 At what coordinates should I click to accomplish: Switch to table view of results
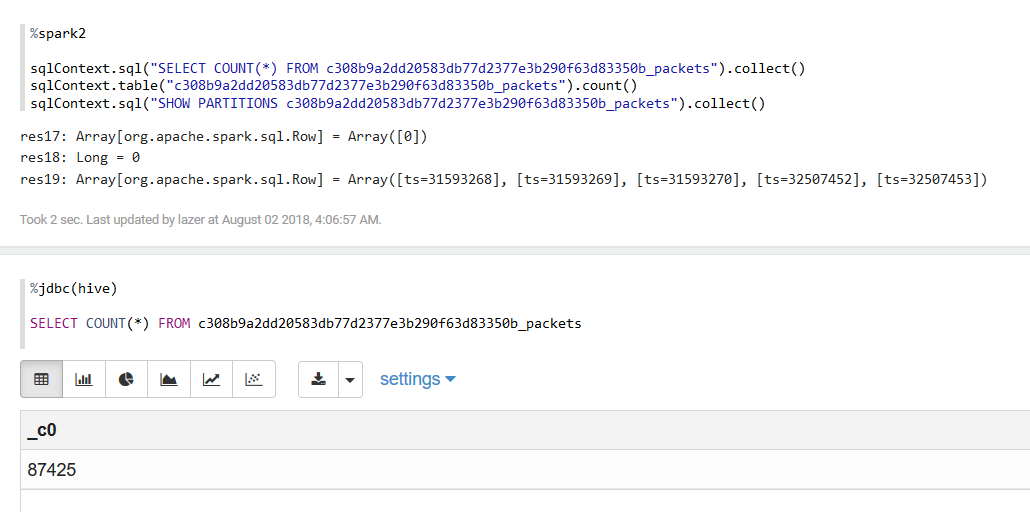41,380
